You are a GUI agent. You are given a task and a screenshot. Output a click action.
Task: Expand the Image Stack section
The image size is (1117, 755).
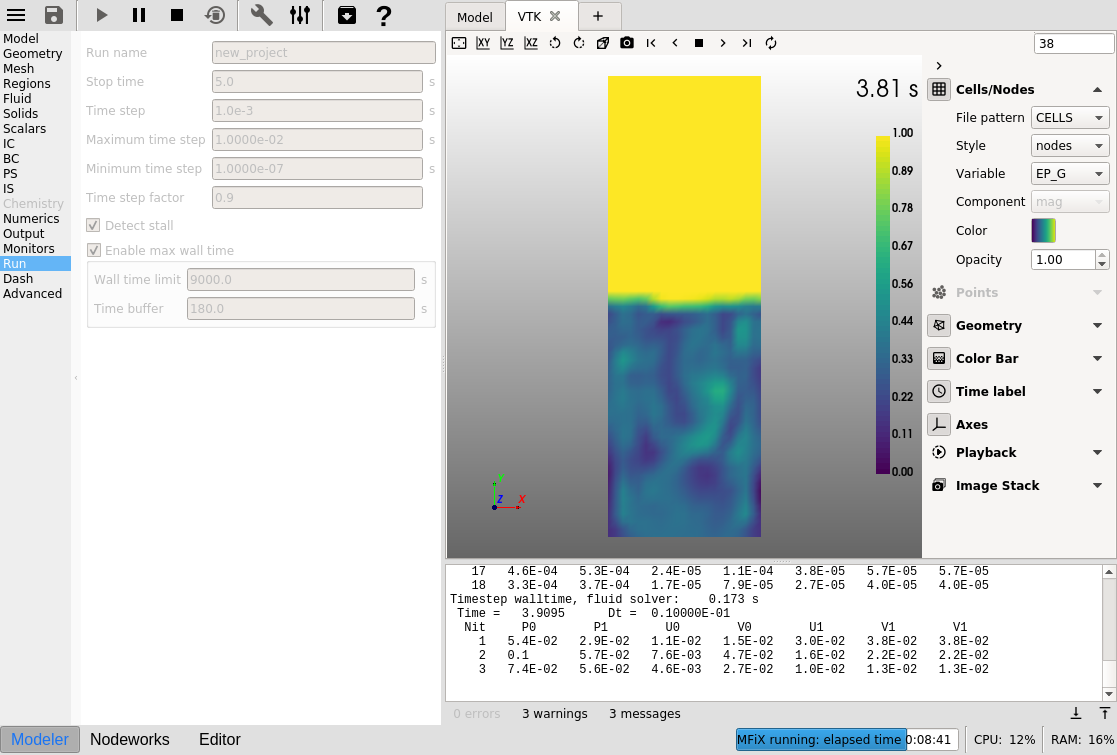(x=1097, y=486)
